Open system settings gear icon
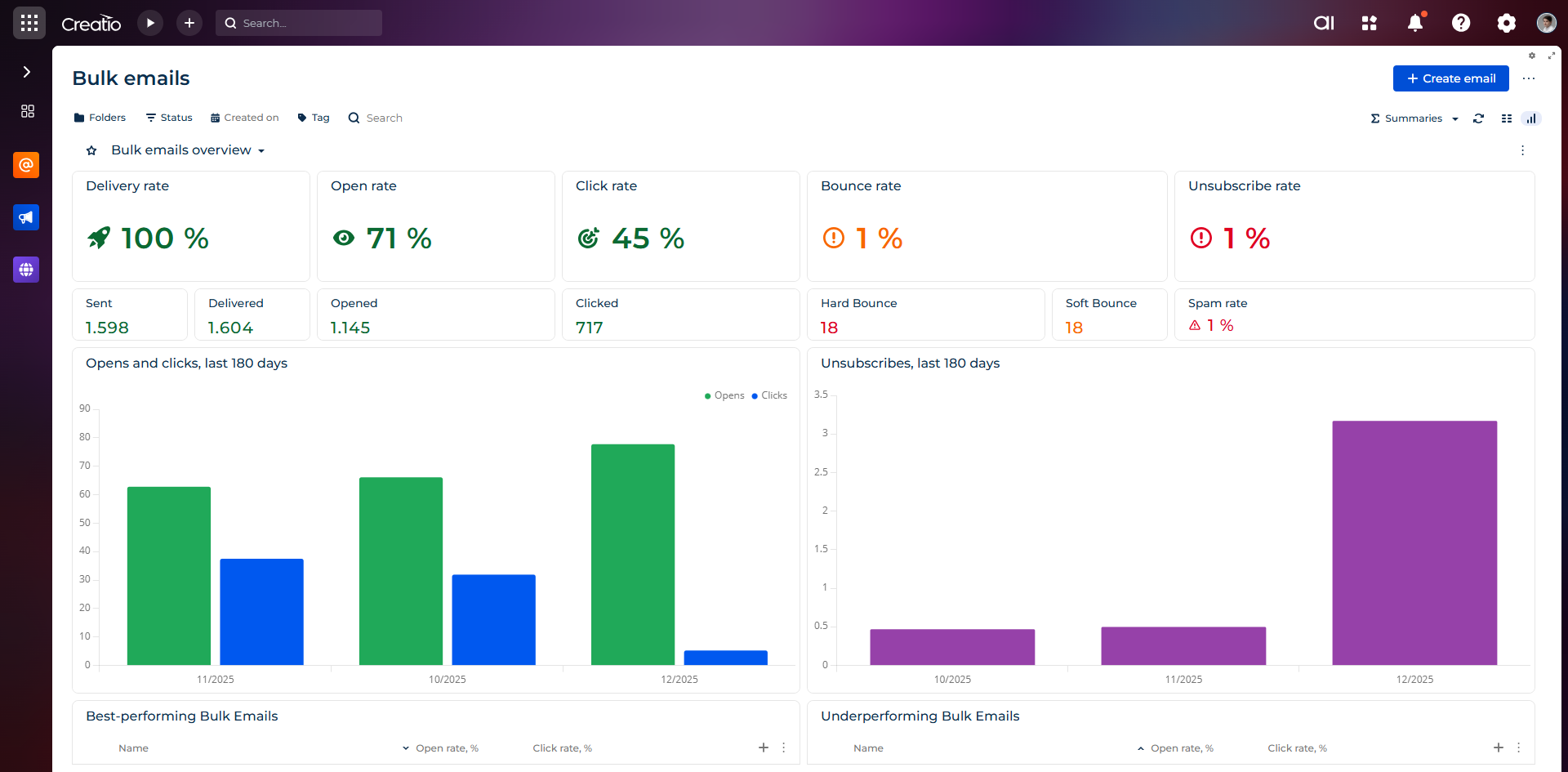Viewport: 1568px width, 772px height. tap(1506, 23)
